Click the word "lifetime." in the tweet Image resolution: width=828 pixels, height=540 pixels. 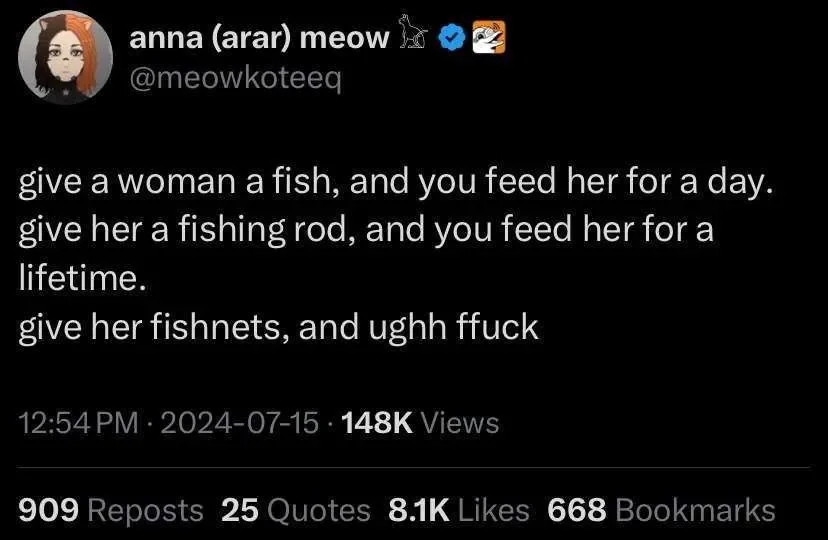(x=83, y=279)
